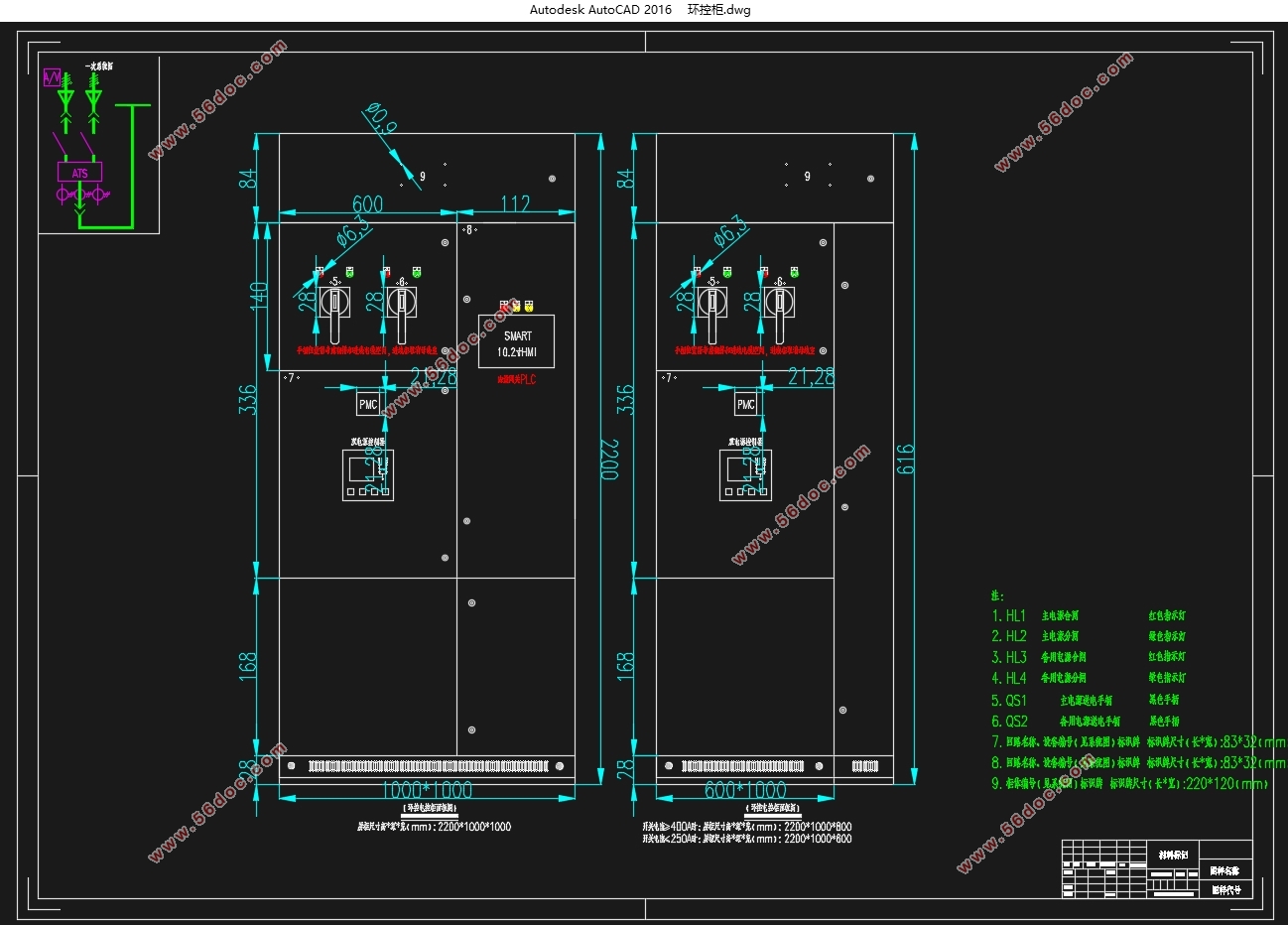The height and width of the screenshot is (925, 1288).
Task: Select the 616 dimension on the right cabinet
Action: pos(905,459)
